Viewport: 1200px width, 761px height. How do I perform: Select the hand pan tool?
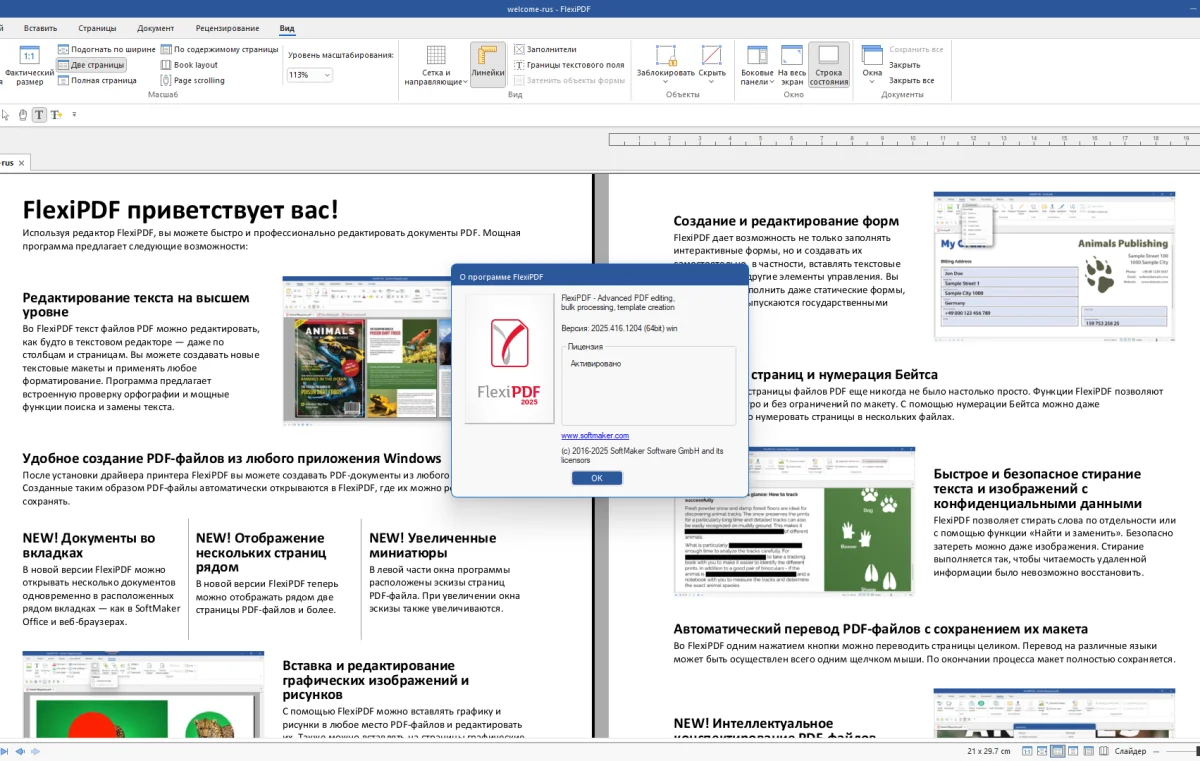(23, 115)
